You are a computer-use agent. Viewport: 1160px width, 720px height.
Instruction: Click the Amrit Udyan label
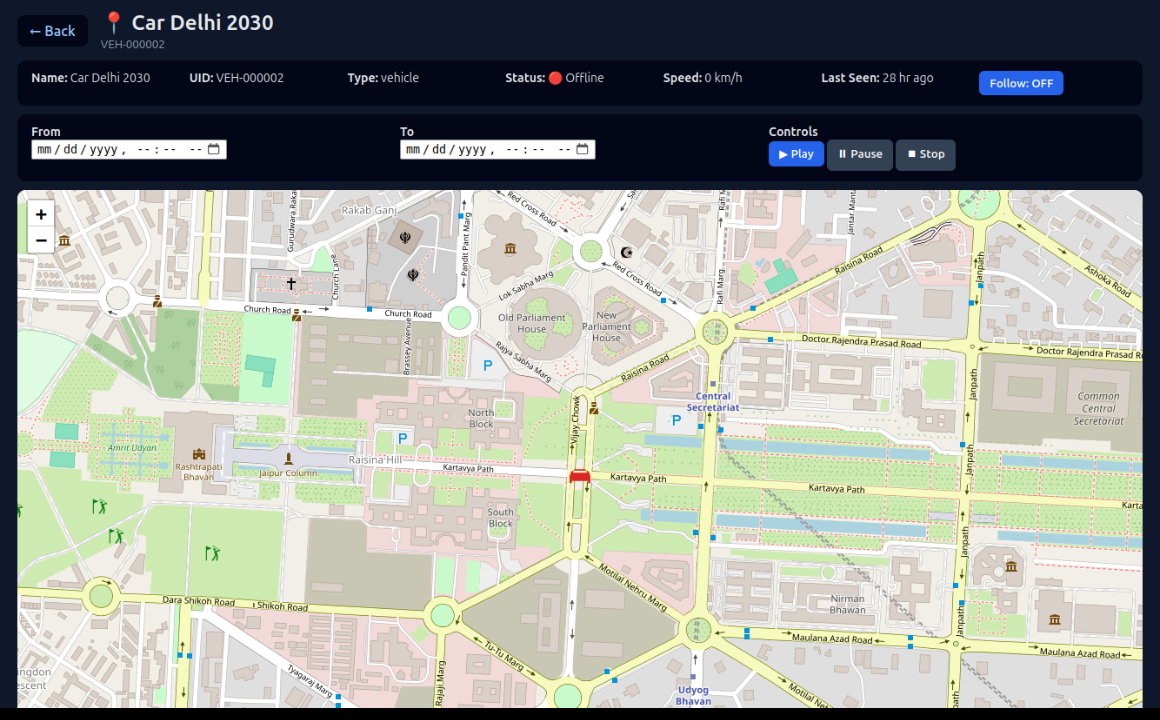pyautogui.click(x=132, y=448)
